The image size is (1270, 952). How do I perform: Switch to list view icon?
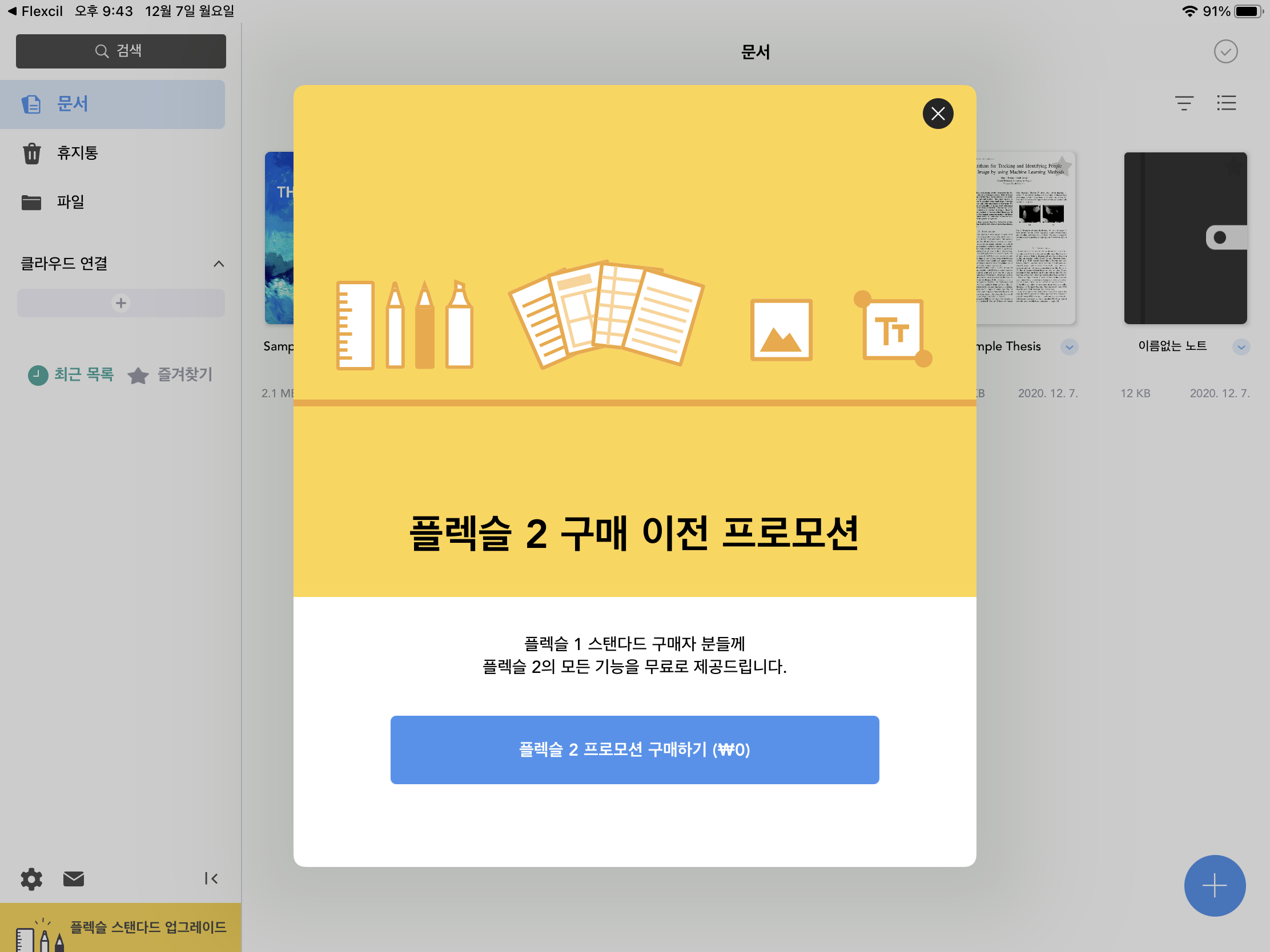coord(1226,103)
